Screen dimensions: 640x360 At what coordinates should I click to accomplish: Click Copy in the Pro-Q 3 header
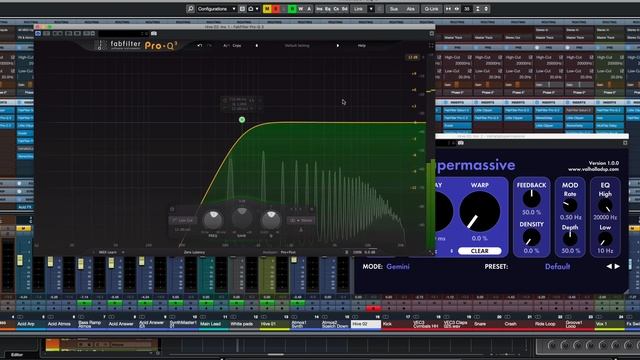237,45
